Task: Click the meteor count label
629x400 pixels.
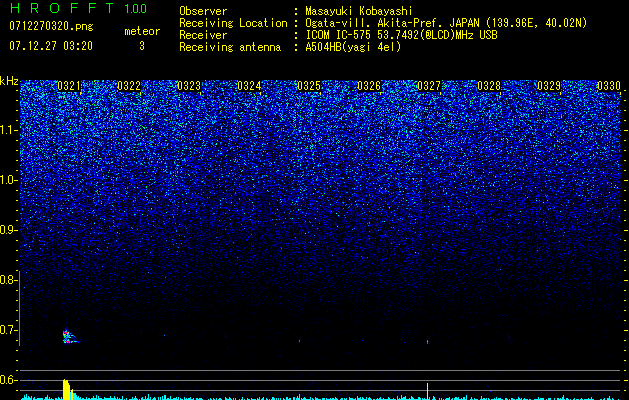Action: (142, 31)
